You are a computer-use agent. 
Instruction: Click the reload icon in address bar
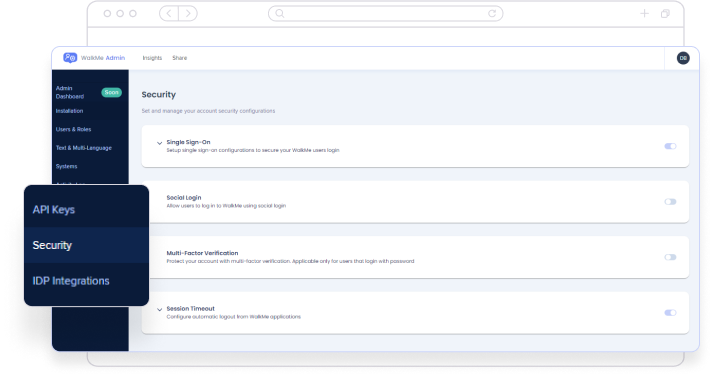click(492, 14)
